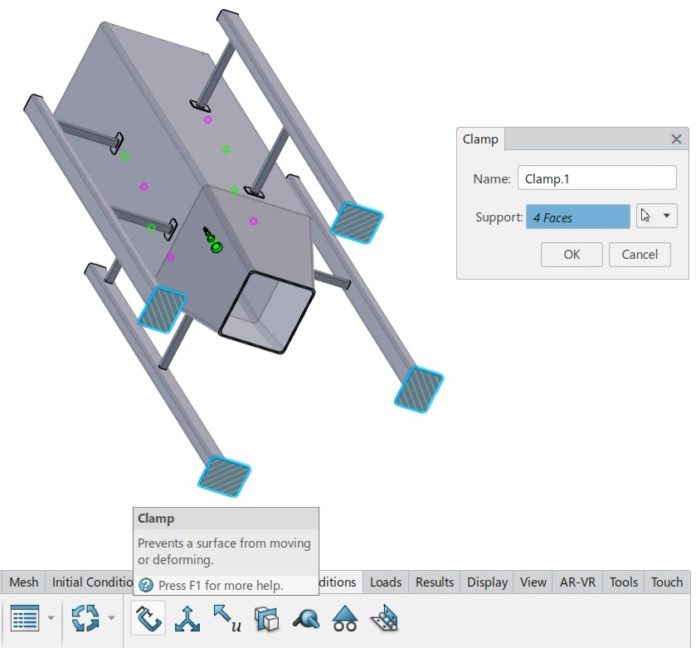Click the circular update arrows icon
The image size is (696, 648).
point(86,619)
